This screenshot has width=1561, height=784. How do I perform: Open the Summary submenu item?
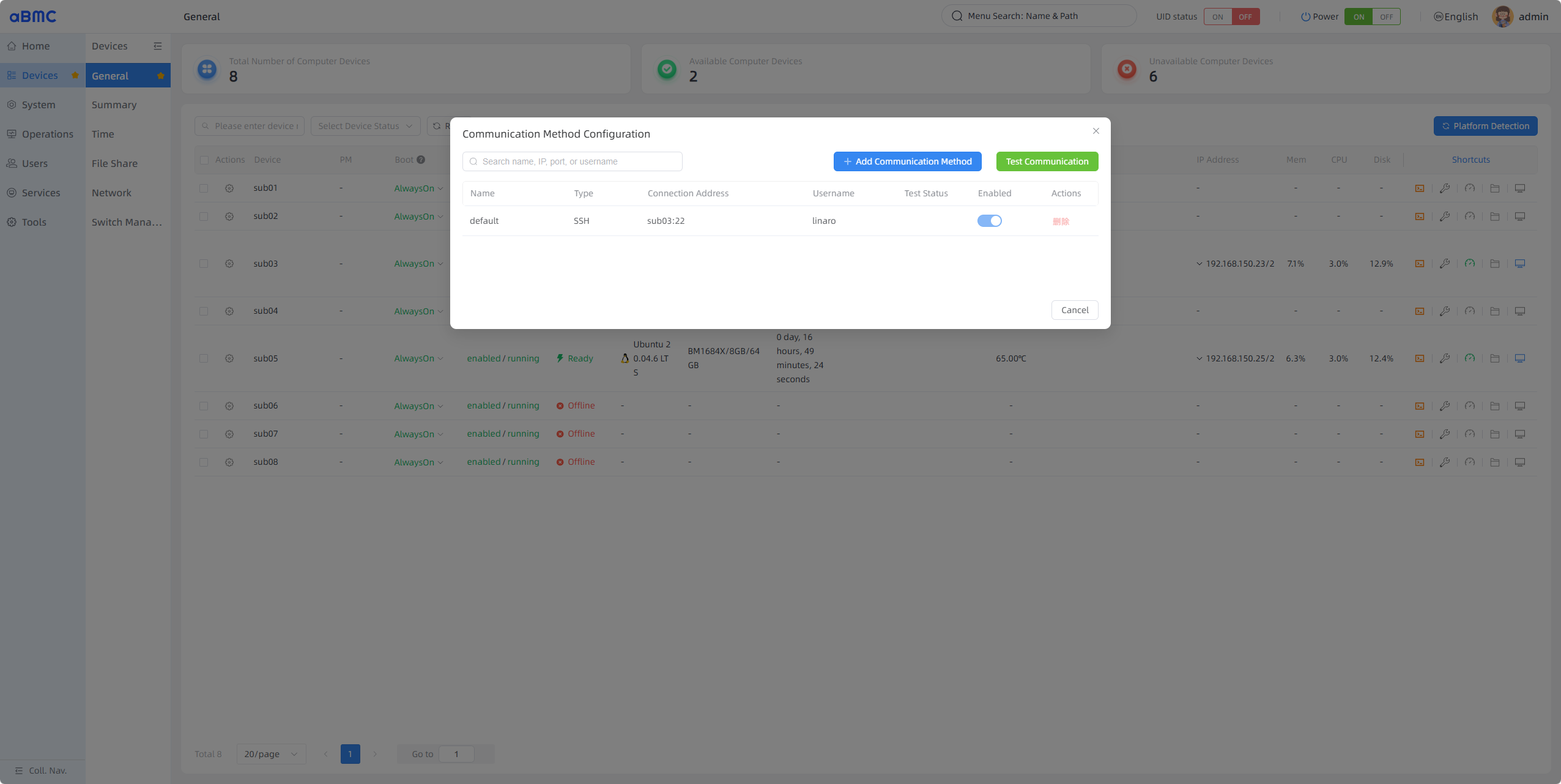pyautogui.click(x=128, y=105)
